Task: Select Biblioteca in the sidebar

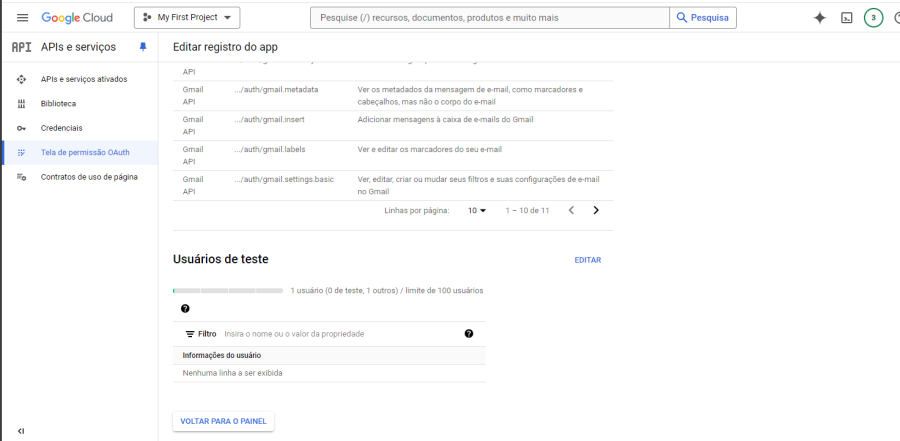Action: click(x=58, y=104)
